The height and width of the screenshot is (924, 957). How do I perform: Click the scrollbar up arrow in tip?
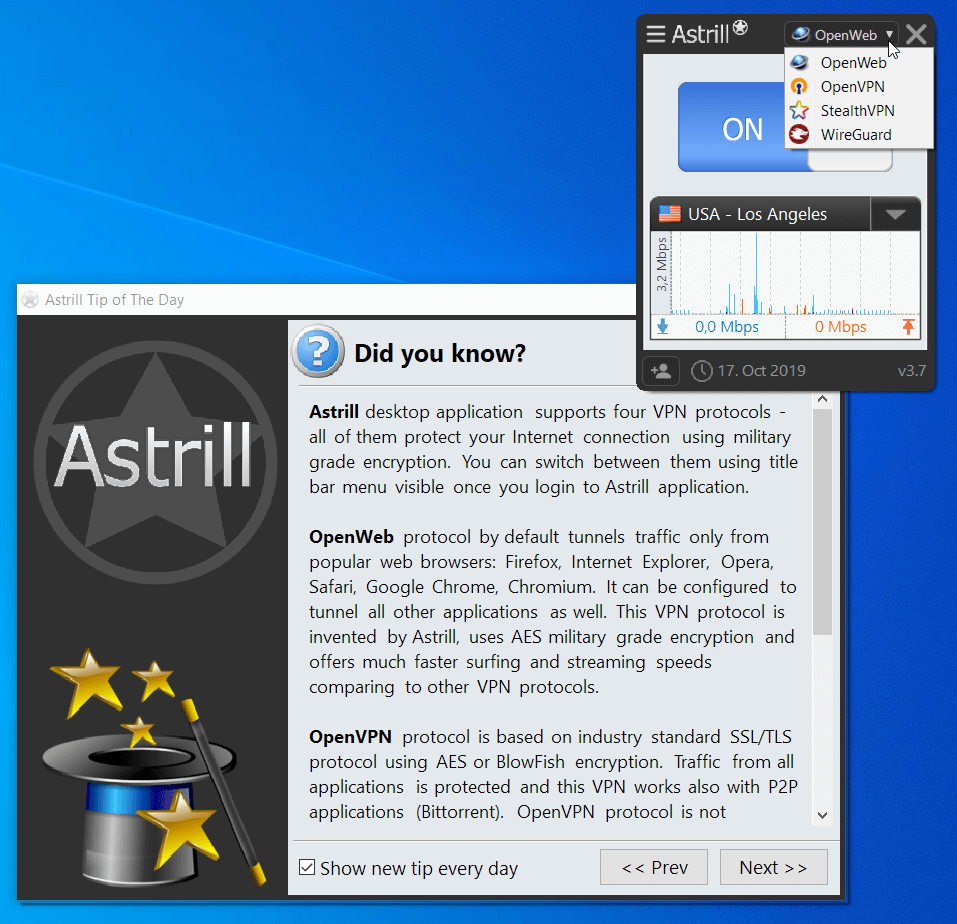click(822, 399)
